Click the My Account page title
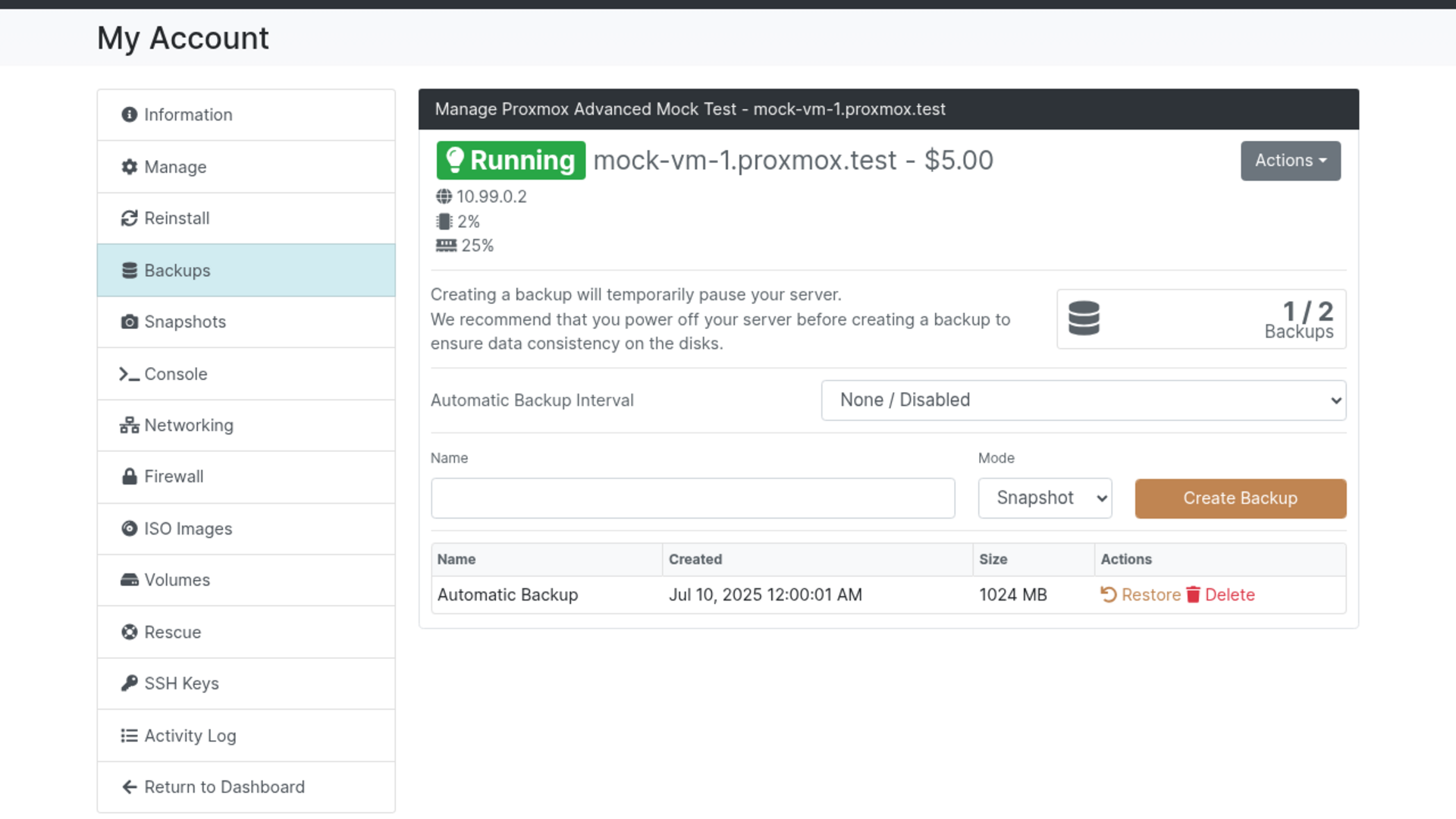This screenshot has width=1456, height=819. pyautogui.click(x=183, y=38)
